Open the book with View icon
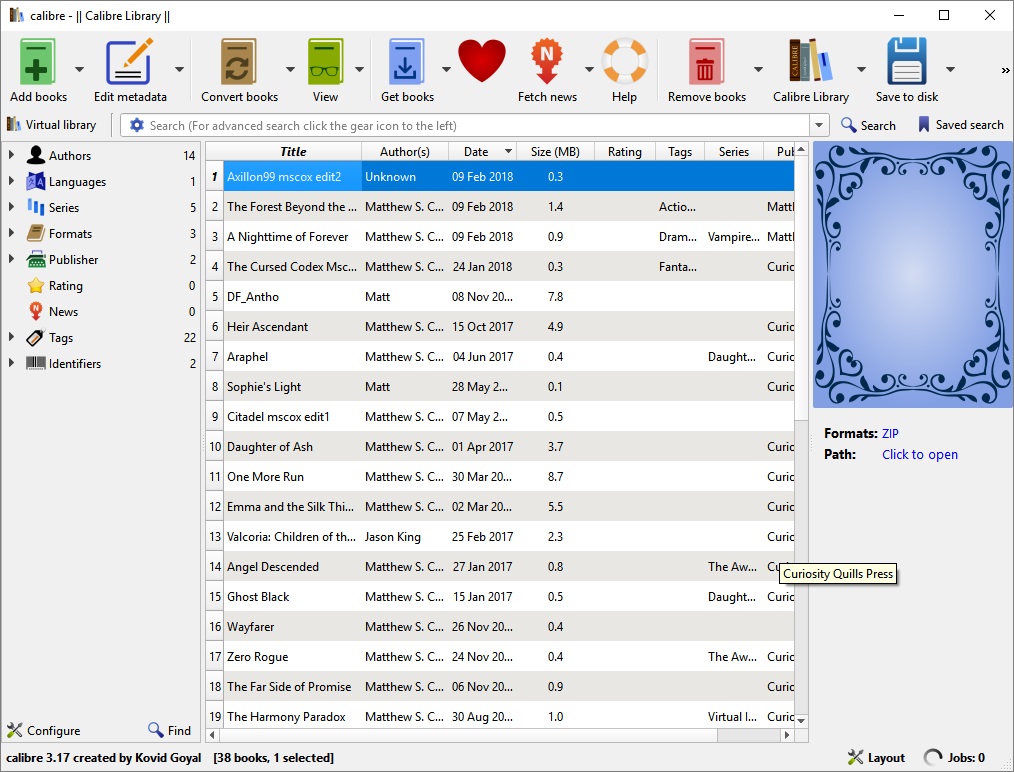The image size is (1014, 772). click(325, 61)
